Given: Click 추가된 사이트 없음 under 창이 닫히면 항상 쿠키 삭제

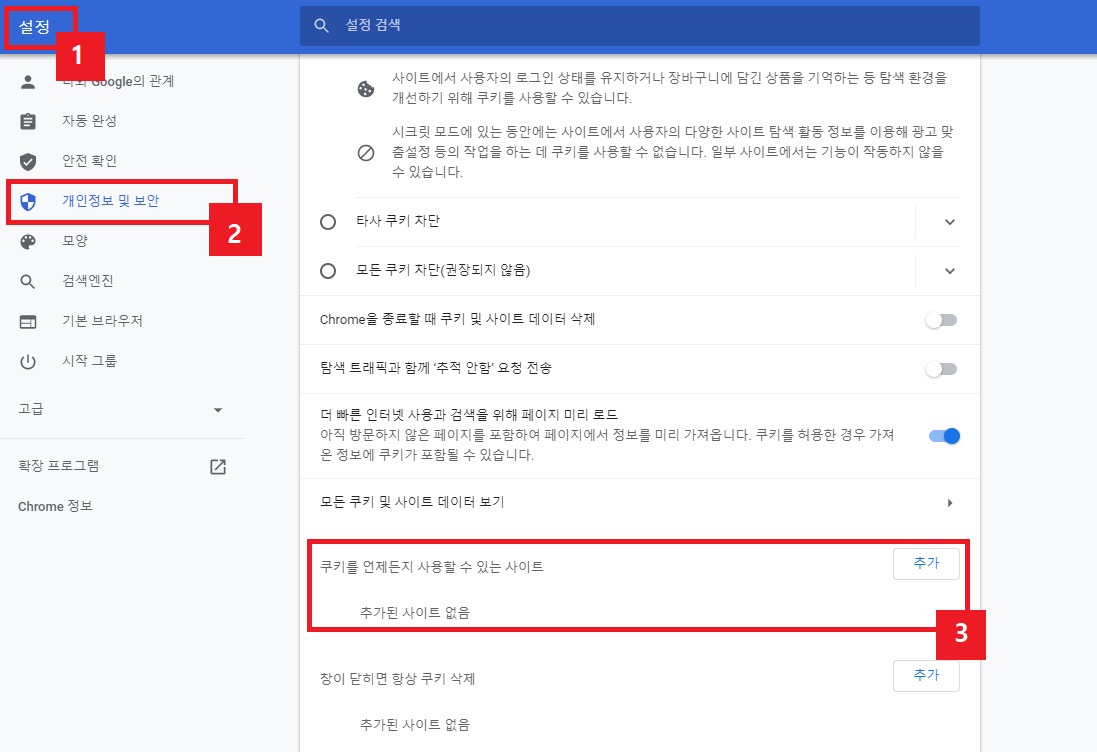Looking at the screenshot, I should (x=415, y=725).
